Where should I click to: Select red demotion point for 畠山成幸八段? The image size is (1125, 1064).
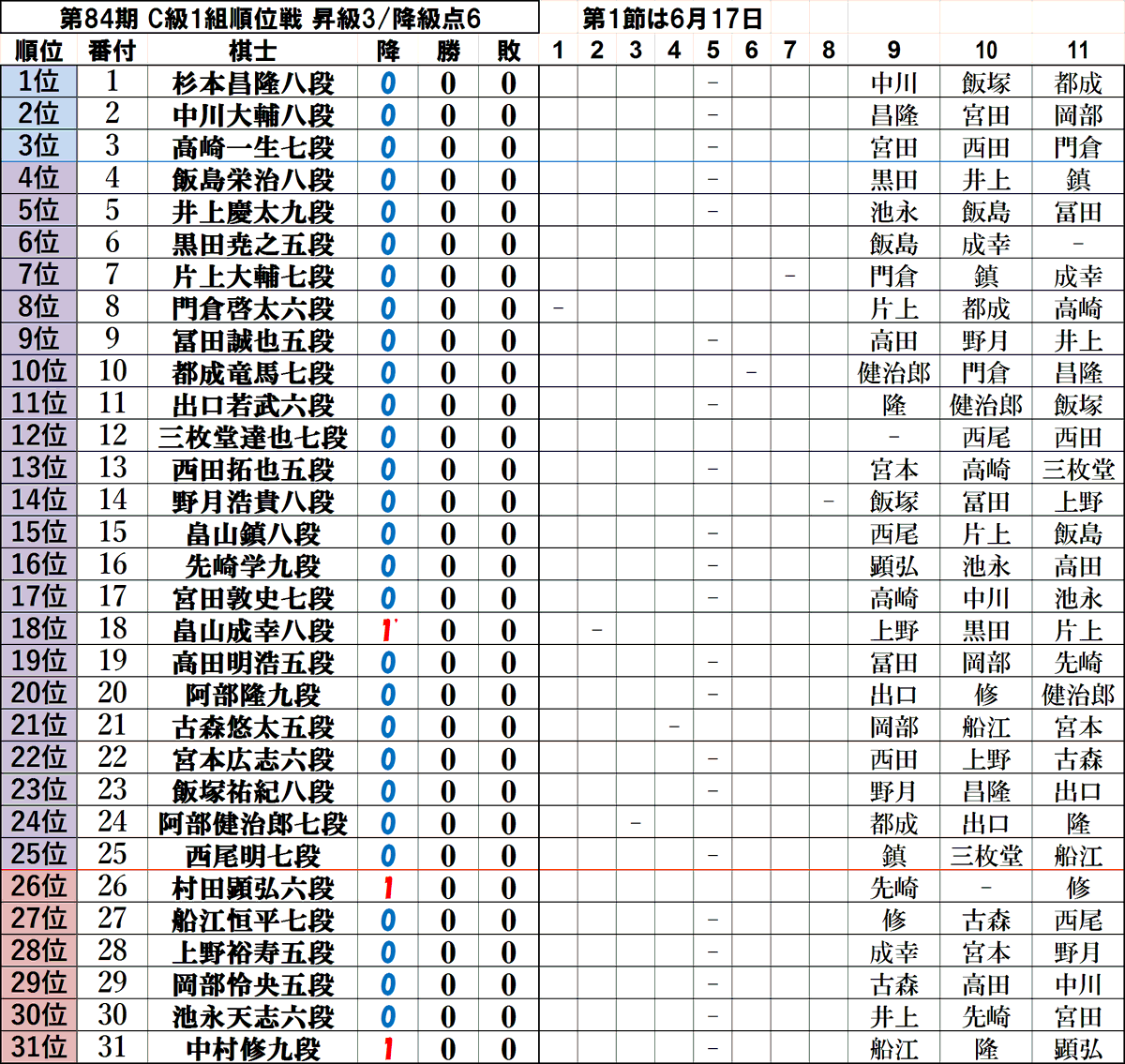(387, 630)
